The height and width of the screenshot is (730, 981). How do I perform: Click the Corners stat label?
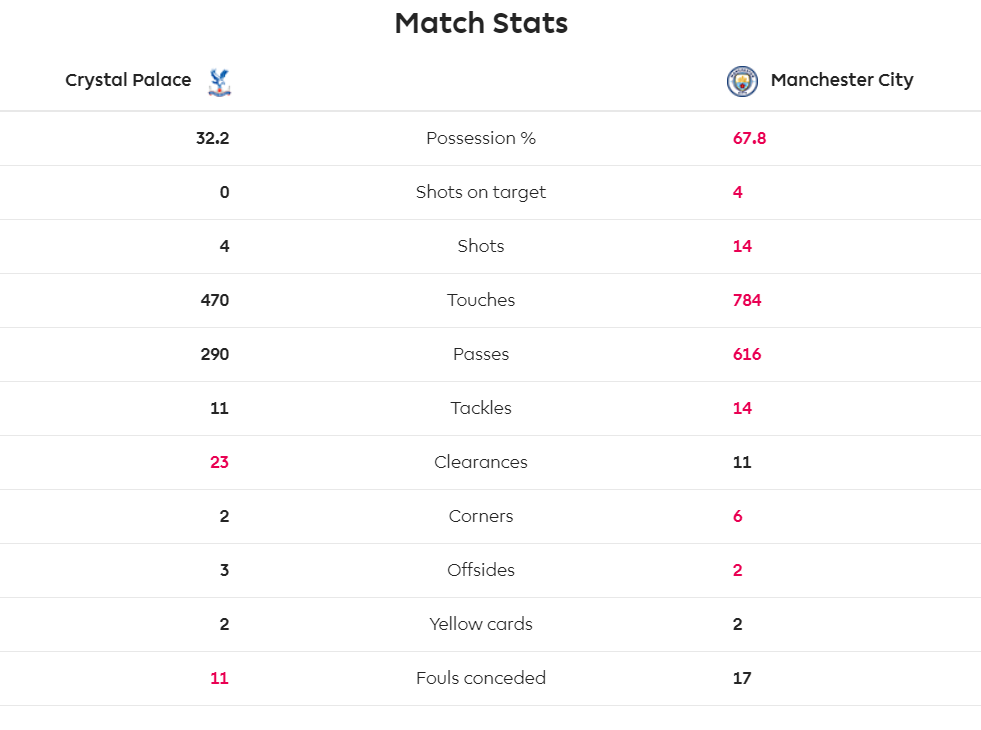480,516
